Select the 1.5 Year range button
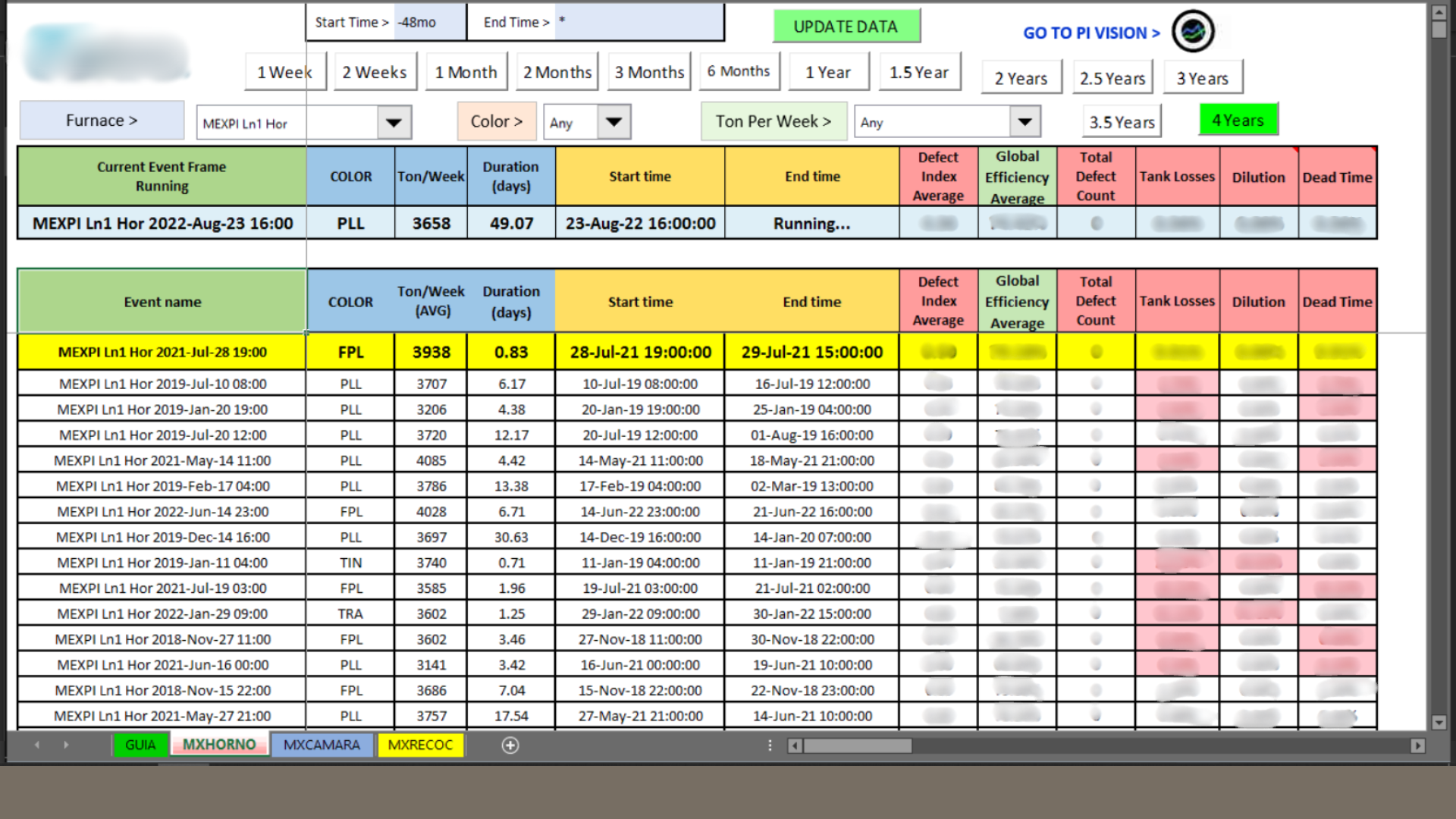The image size is (1456, 819). coord(919,72)
